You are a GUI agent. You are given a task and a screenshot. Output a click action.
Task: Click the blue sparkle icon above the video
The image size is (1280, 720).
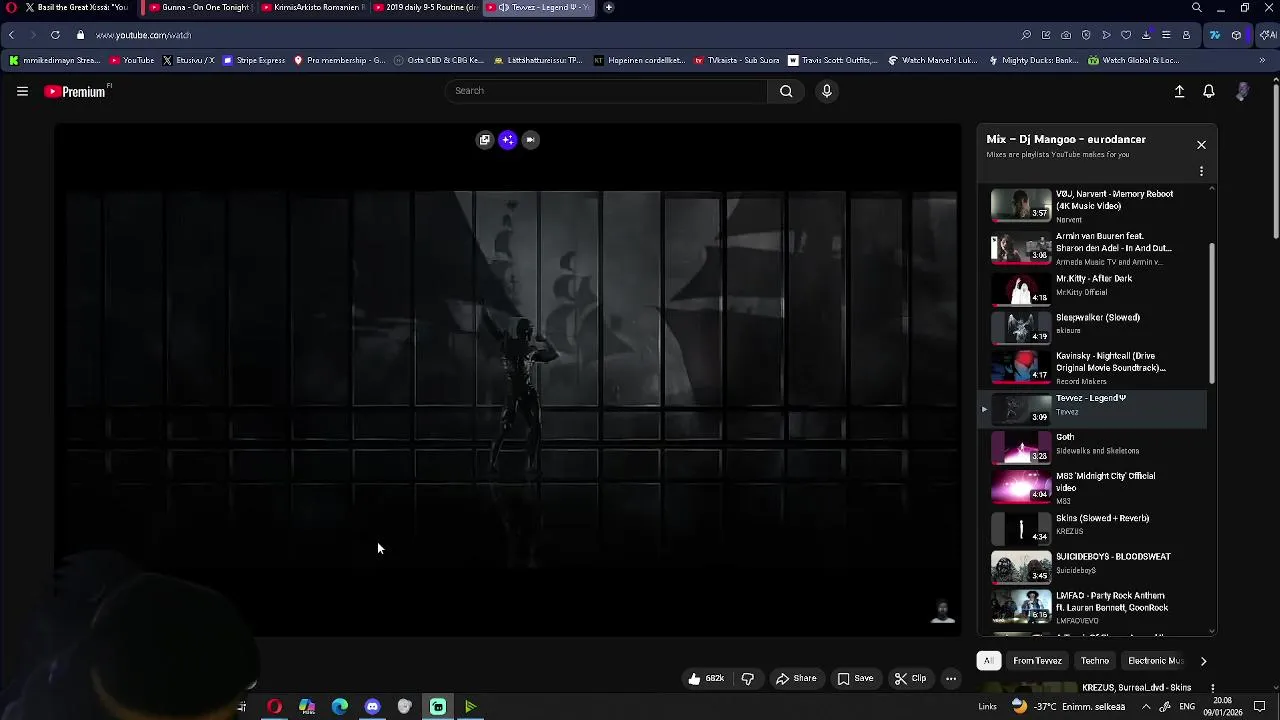click(508, 140)
